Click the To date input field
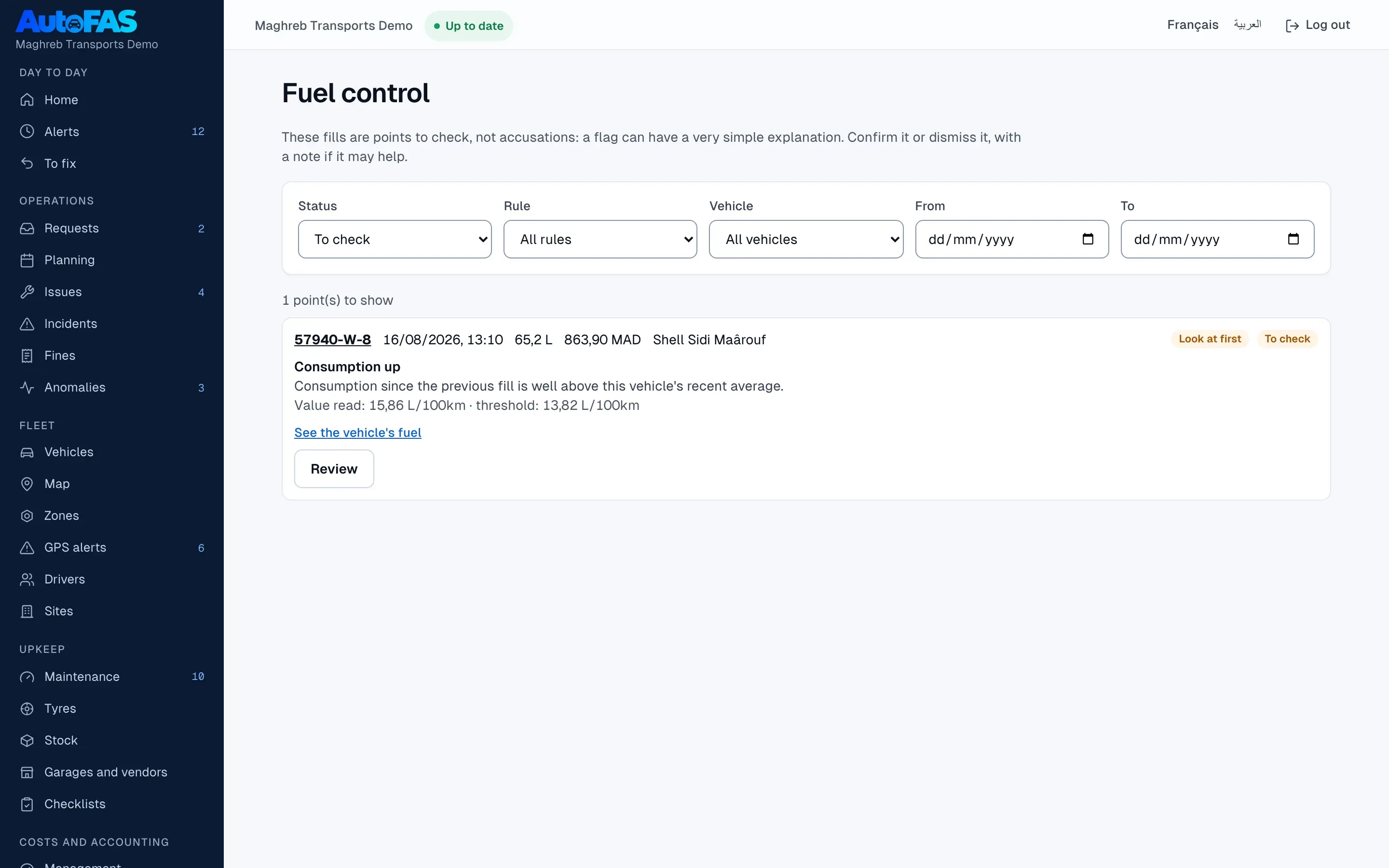1389x868 pixels. tap(1217, 239)
